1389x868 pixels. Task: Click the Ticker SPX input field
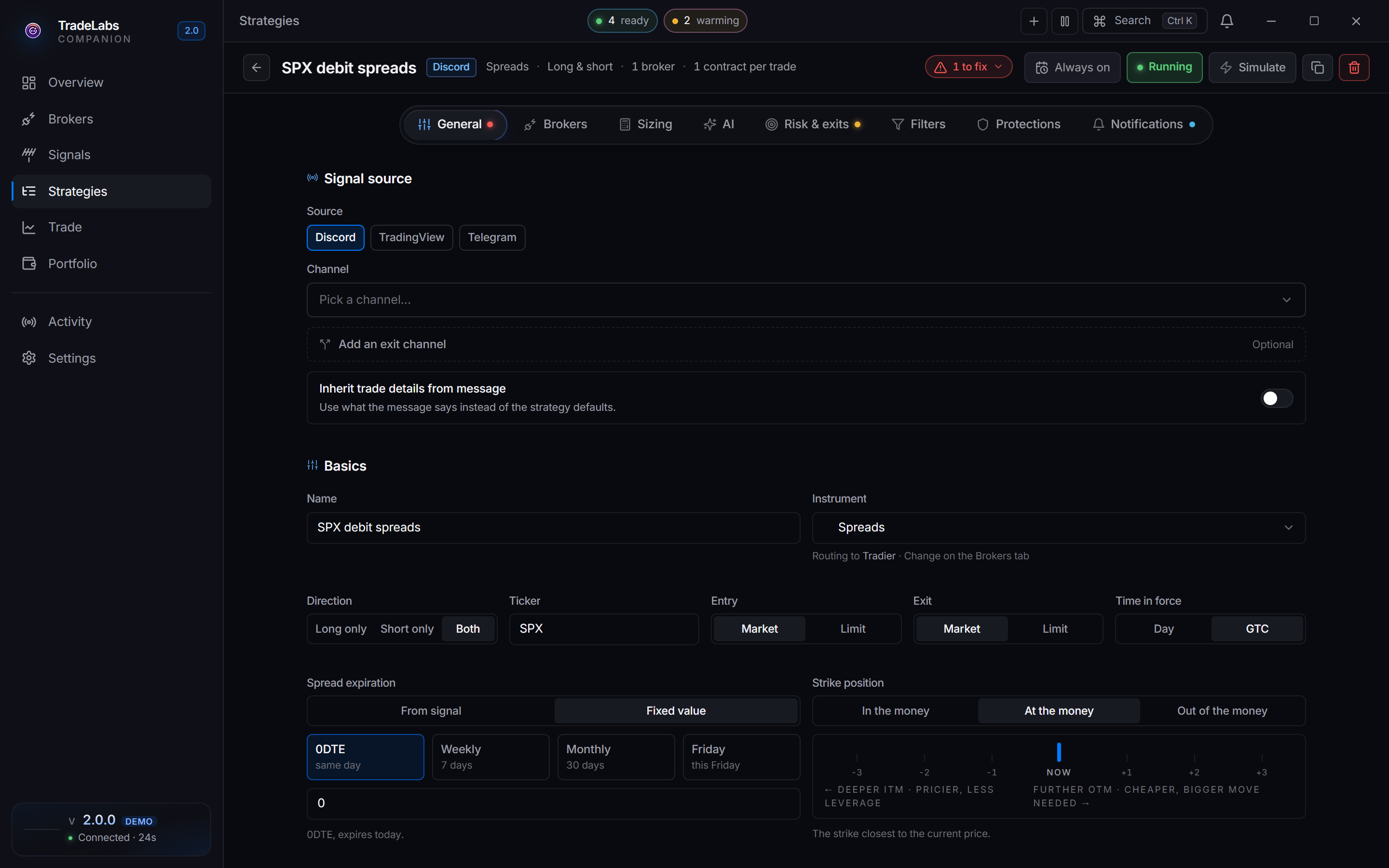604,629
